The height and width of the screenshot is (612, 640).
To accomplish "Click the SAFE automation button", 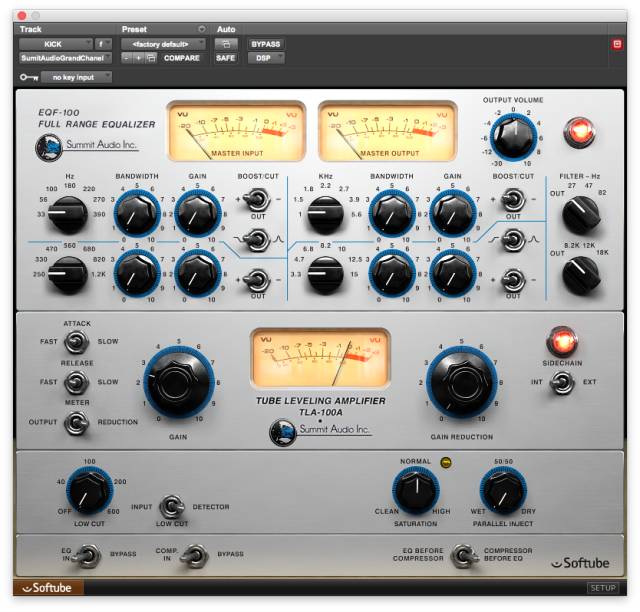I will click(226, 58).
